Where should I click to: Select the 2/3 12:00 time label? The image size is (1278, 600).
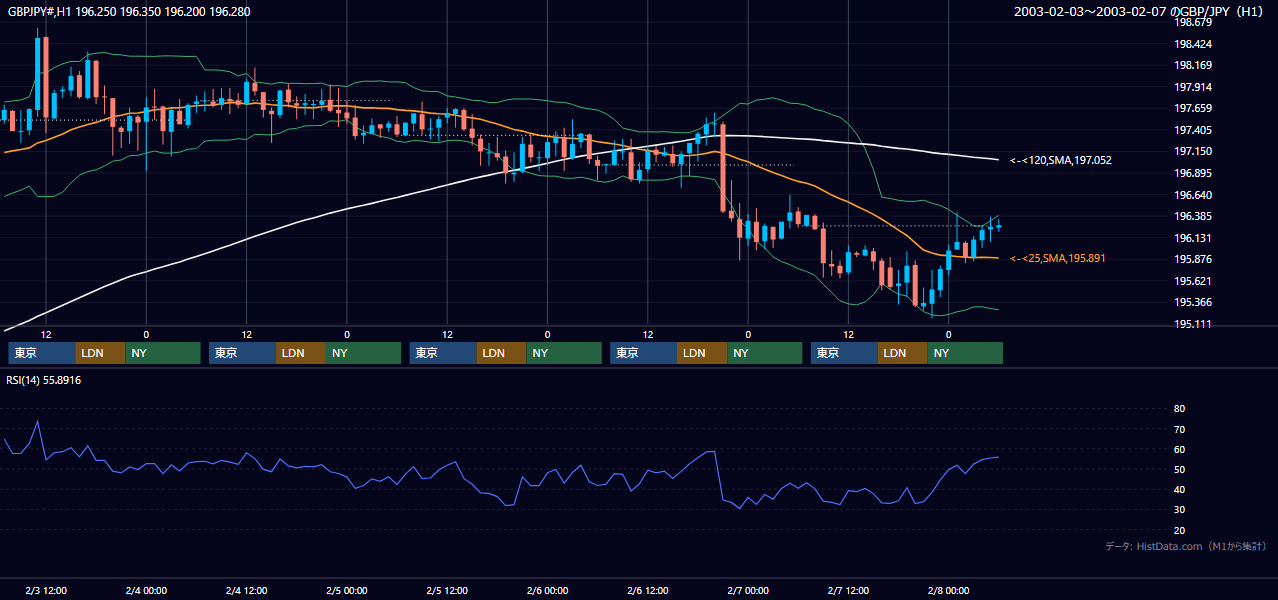[x=46, y=590]
